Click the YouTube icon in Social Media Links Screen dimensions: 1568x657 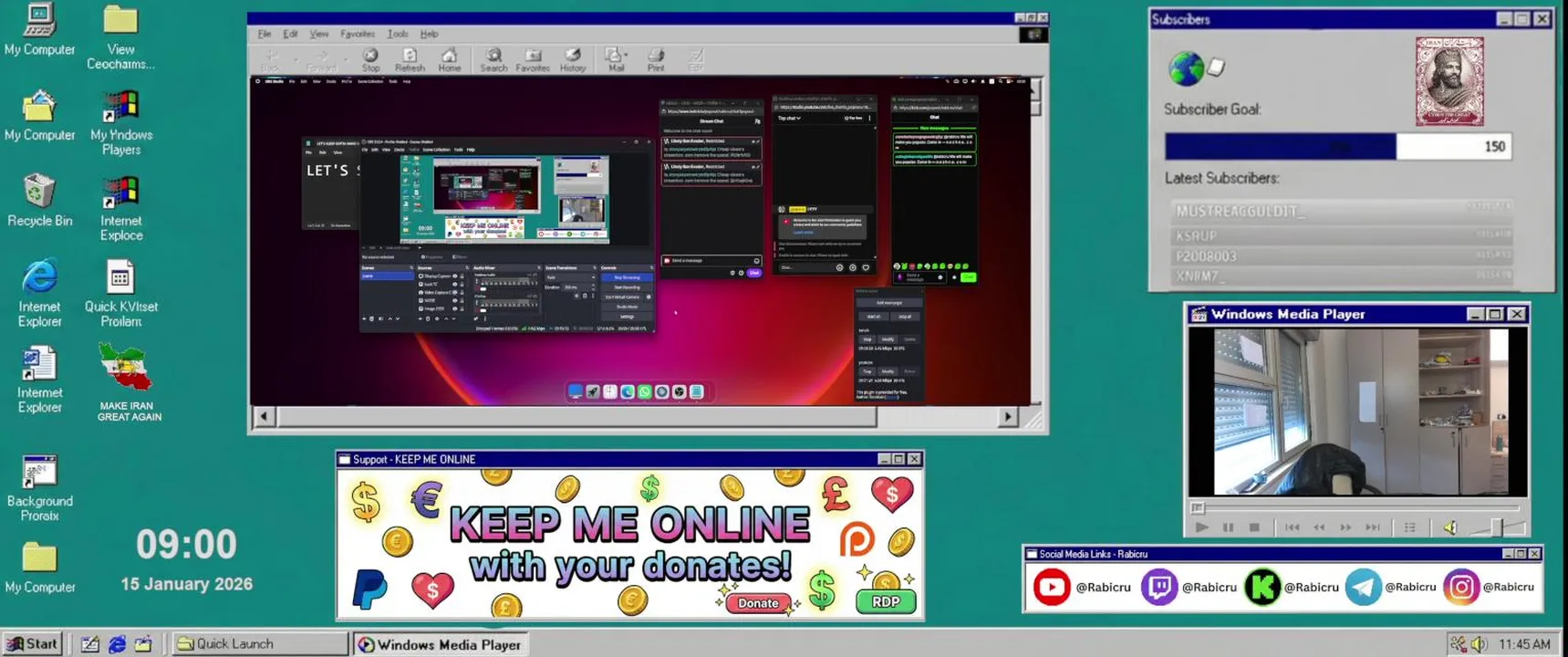point(1051,587)
